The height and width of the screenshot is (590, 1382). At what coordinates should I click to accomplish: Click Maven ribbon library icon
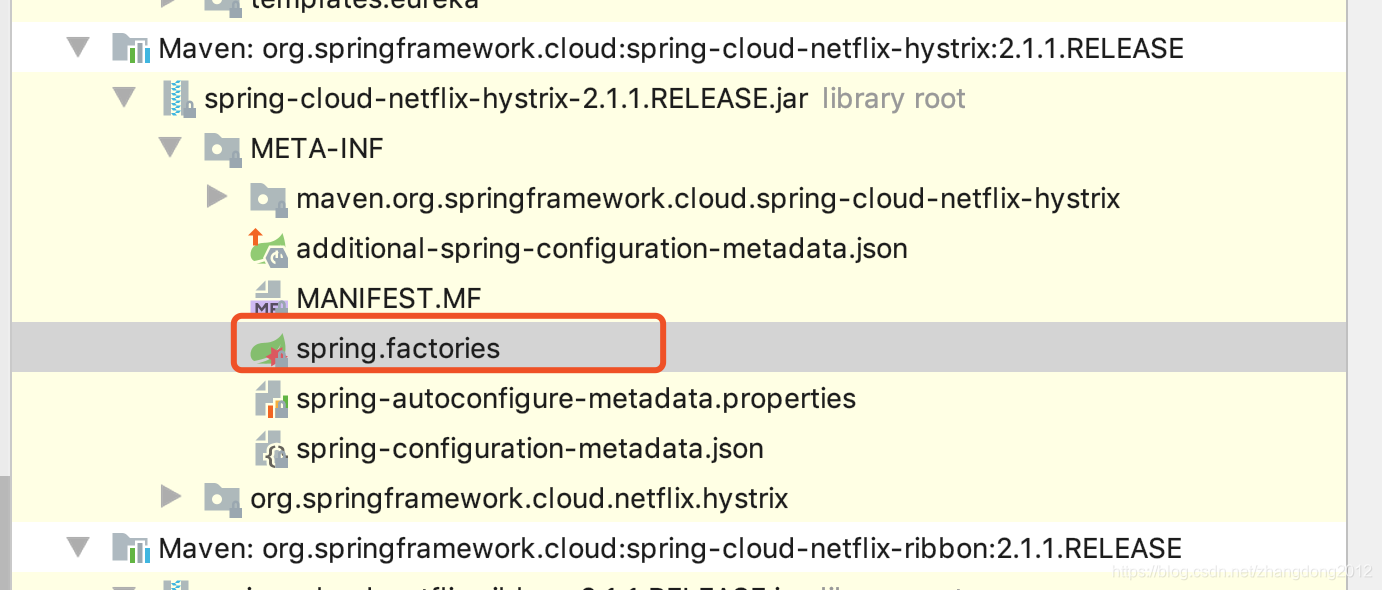(x=131, y=548)
